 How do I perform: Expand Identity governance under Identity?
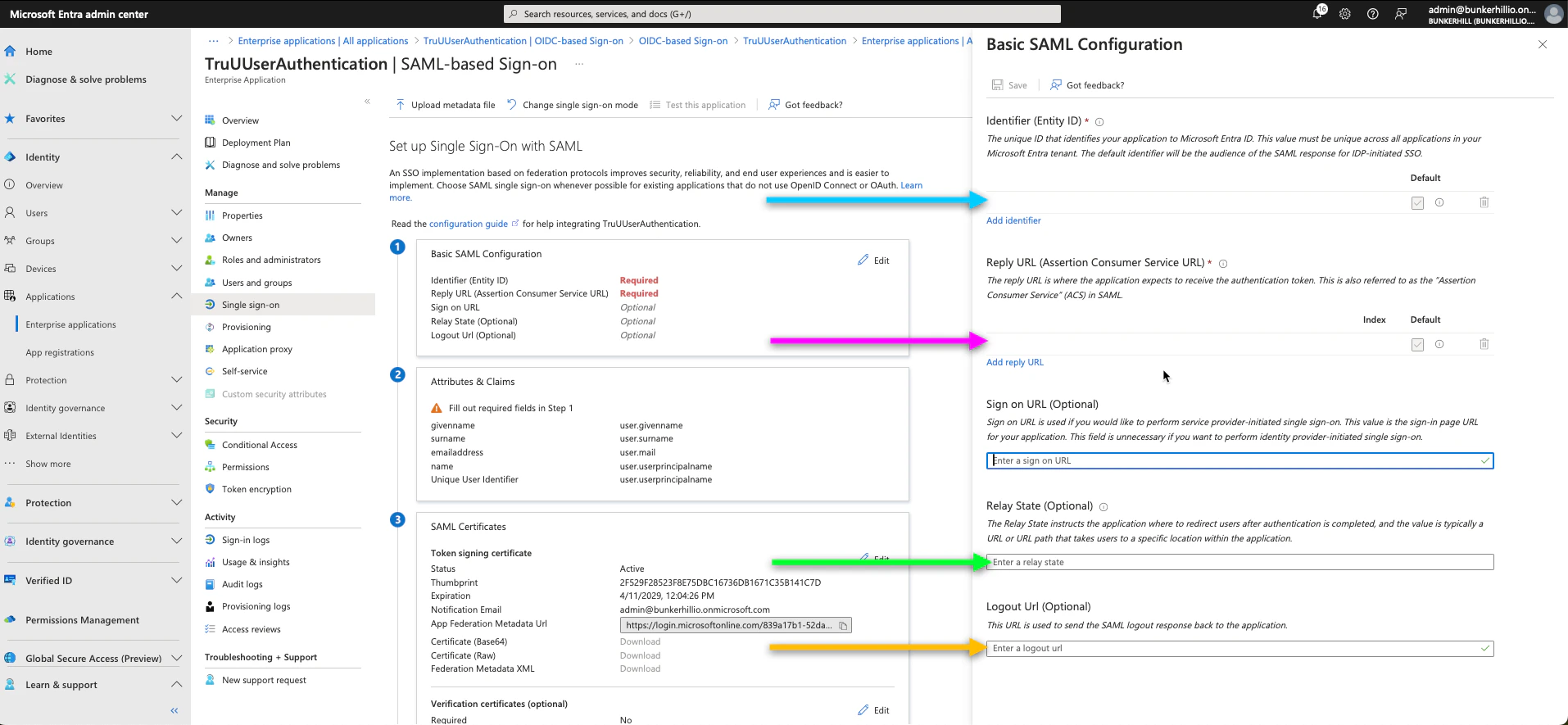point(176,408)
